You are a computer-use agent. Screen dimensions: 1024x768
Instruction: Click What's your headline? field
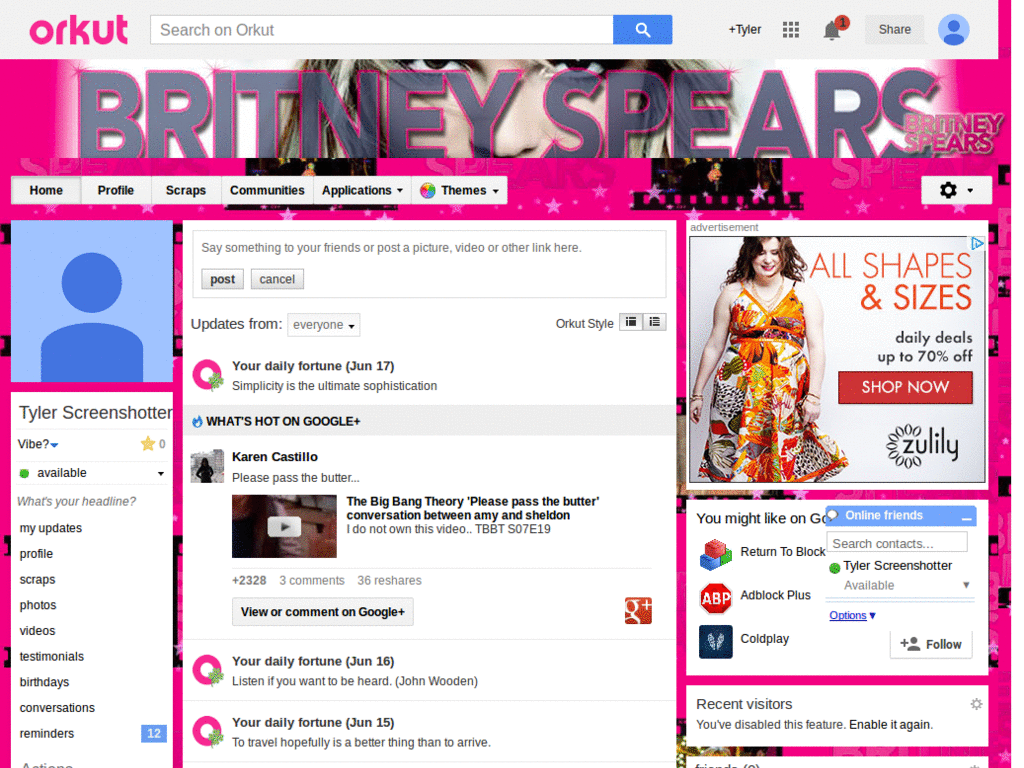pyautogui.click(x=76, y=502)
